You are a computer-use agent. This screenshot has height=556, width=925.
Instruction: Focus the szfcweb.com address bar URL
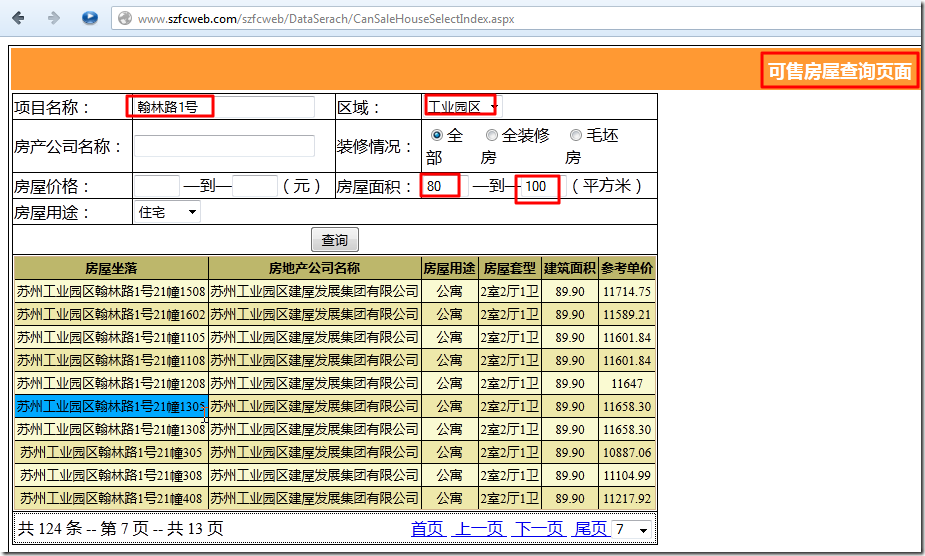pos(326,19)
